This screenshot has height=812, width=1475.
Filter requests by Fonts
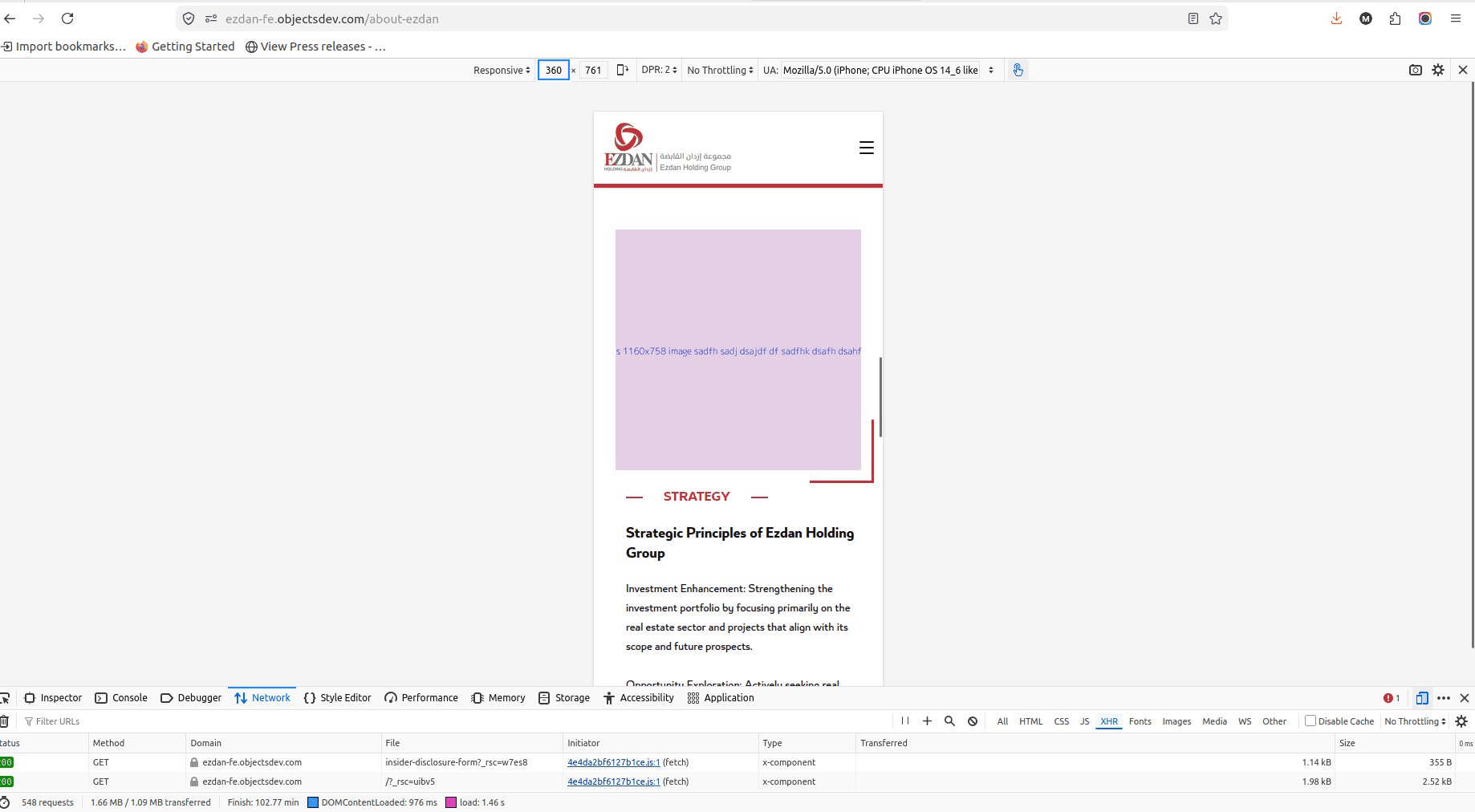(1140, 721)
